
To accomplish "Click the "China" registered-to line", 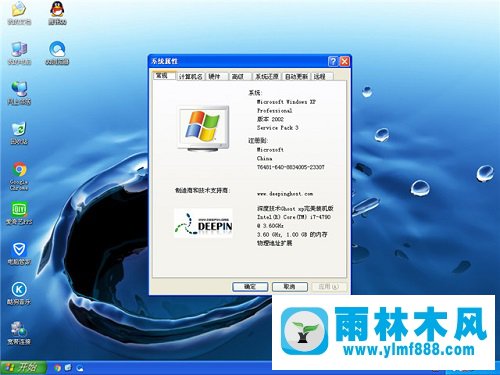I will click(x=264, y=158).
